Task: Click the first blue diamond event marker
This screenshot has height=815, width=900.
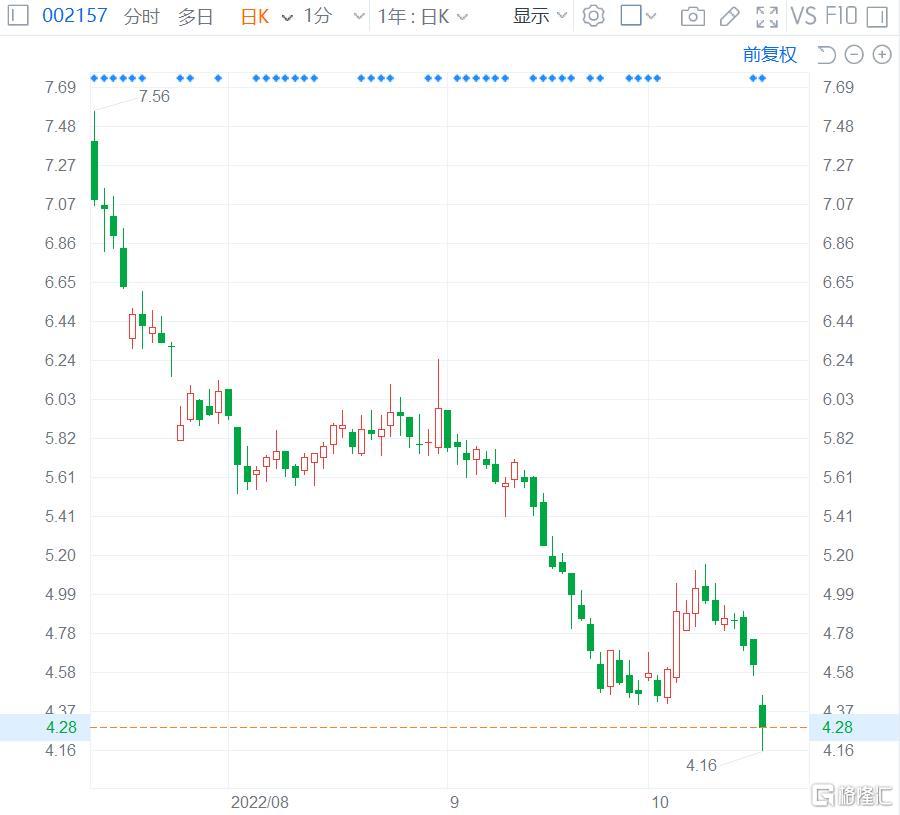Action: 94,78
